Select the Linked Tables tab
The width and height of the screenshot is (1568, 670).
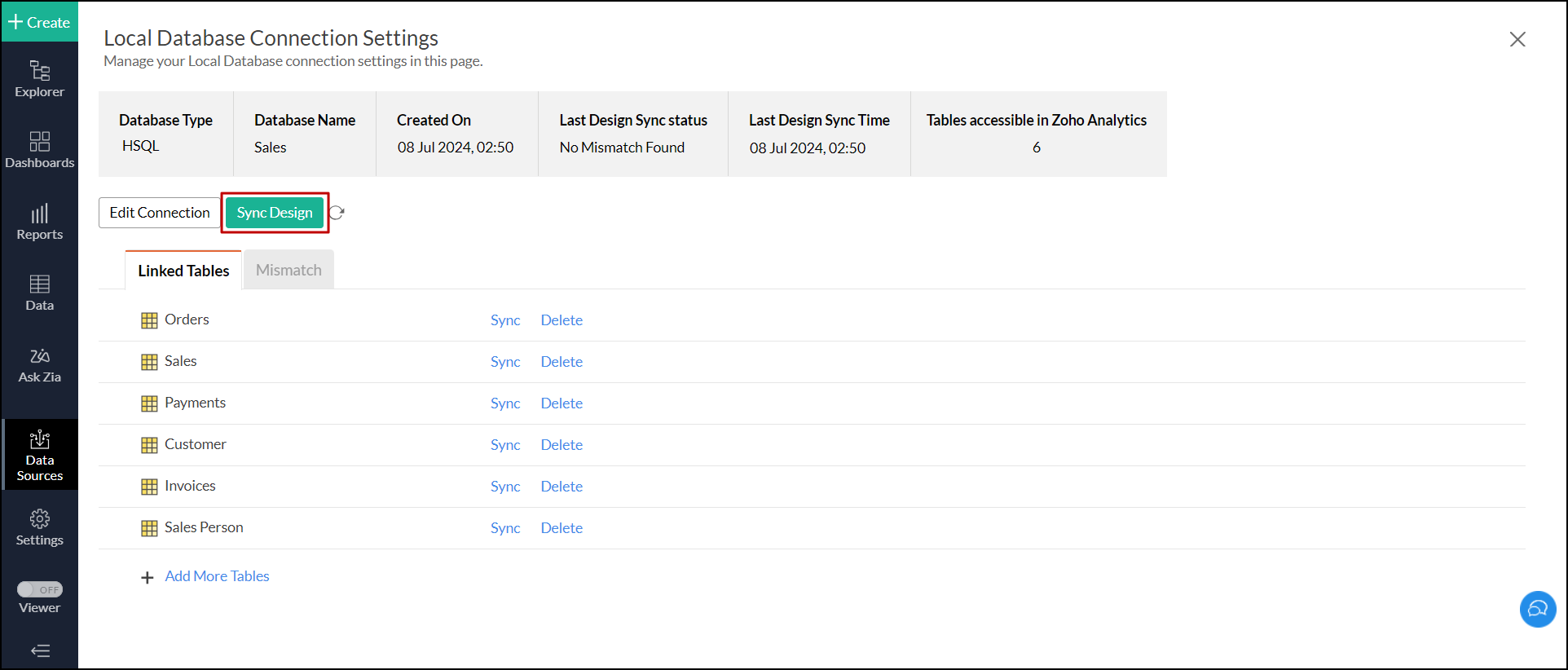(x=183, y=271)
